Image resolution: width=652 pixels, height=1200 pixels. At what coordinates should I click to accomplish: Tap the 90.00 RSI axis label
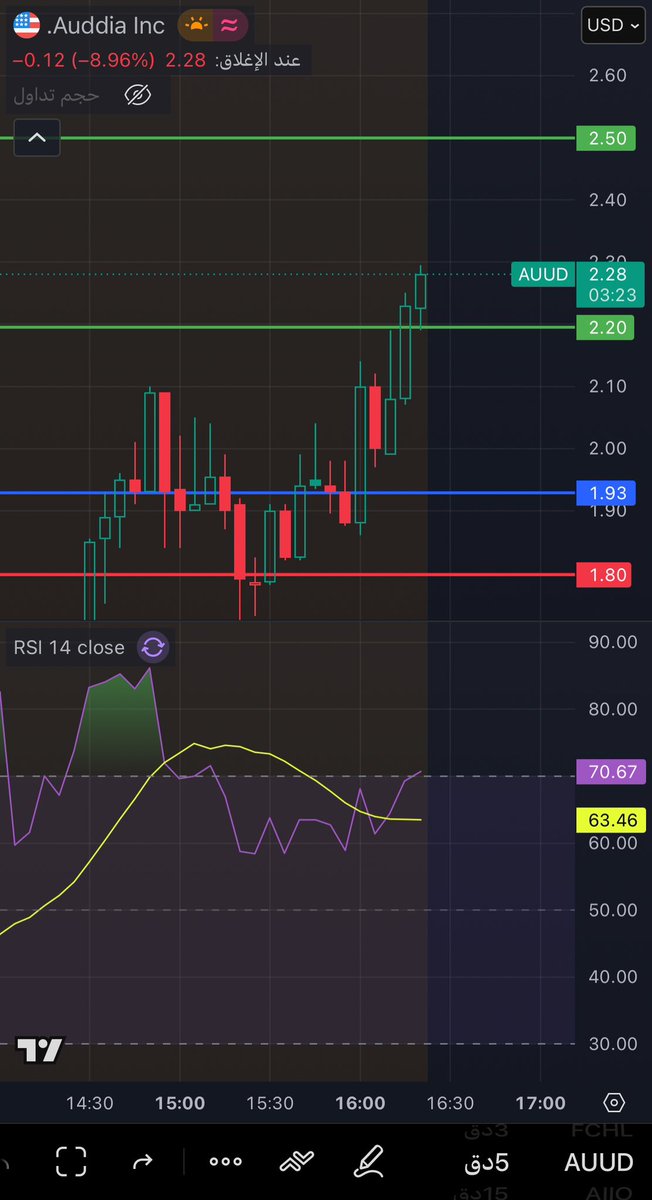tap(613, 641)
